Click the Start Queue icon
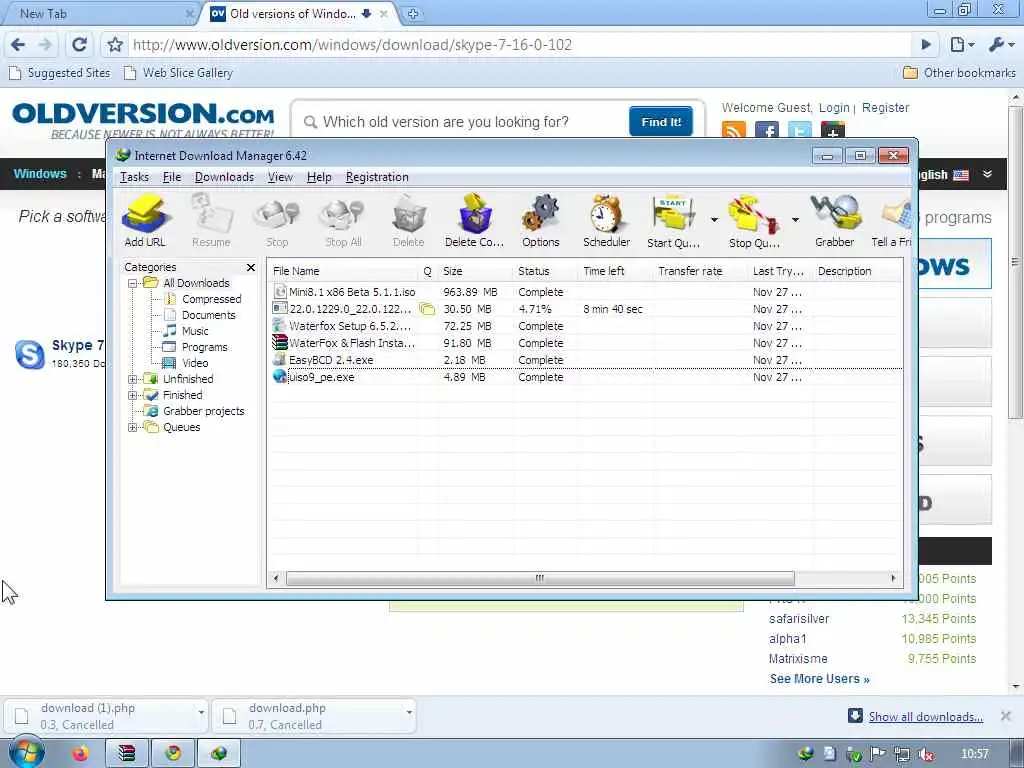 click(x=673, y=221)
